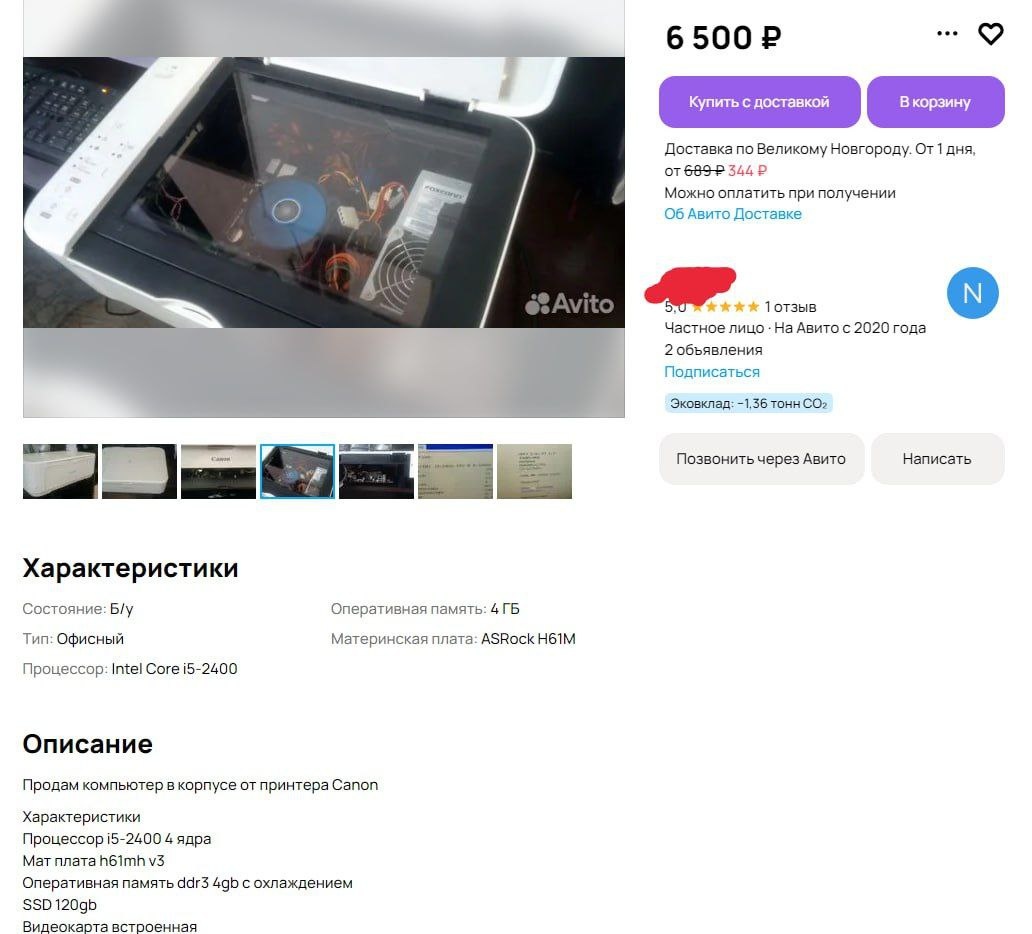This screenshot has height=934, width=1032.
Task: Add listing to favorites with heart icon
Action: click(x=990, y=34)
